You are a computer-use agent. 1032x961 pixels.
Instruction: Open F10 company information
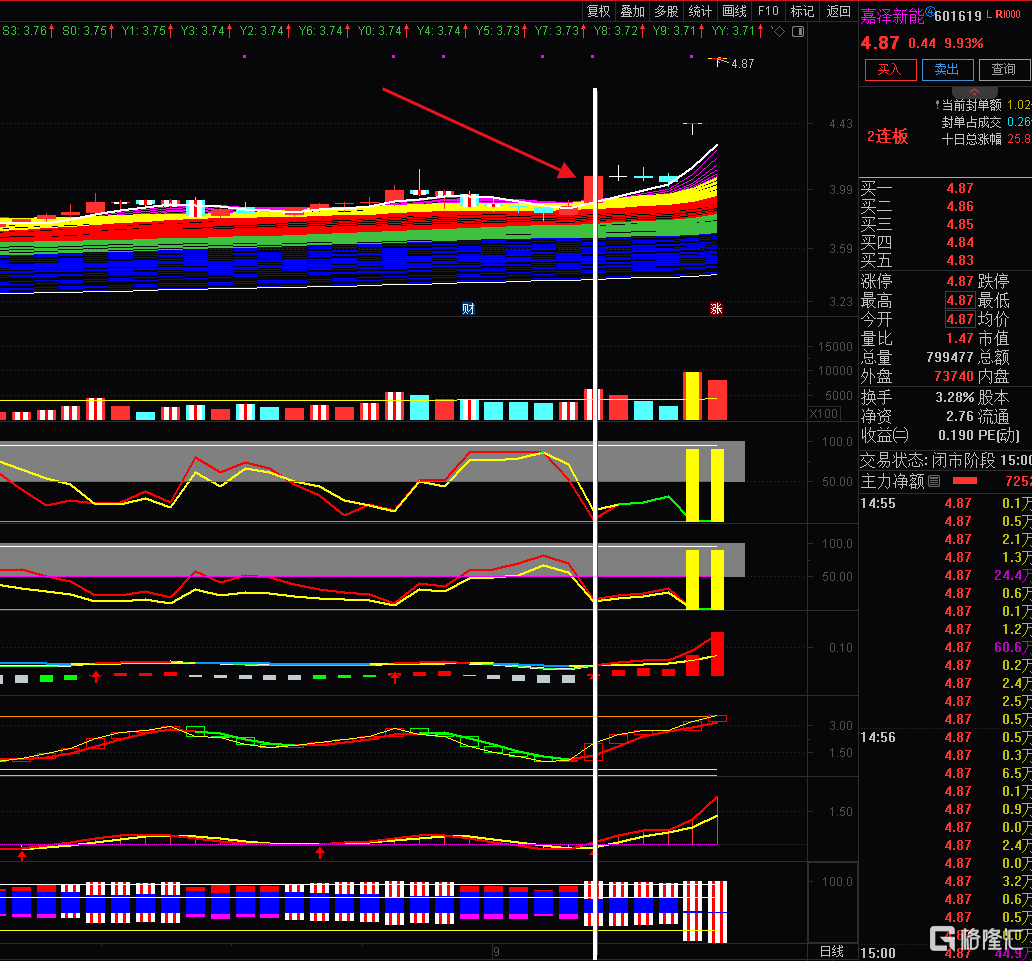point(768,11)
